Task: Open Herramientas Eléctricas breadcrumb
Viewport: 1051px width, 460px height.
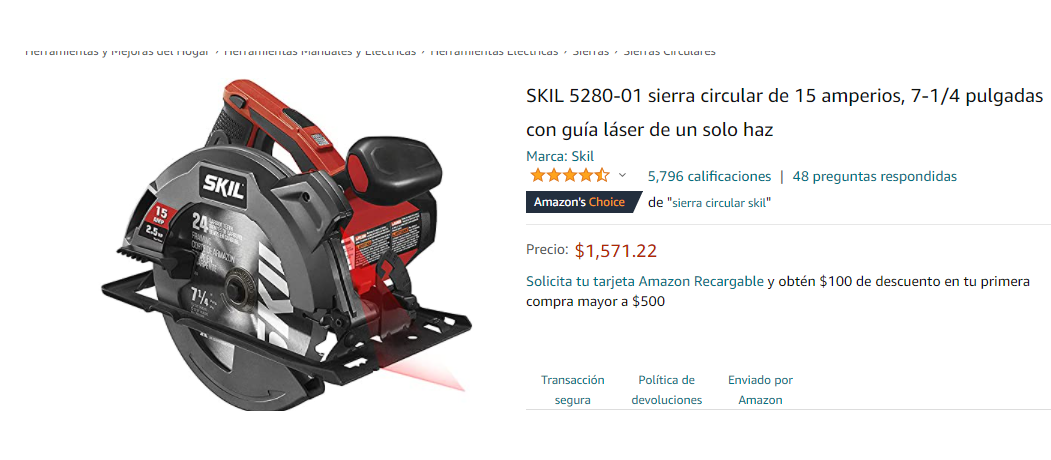Action: [x=494, y=52]
